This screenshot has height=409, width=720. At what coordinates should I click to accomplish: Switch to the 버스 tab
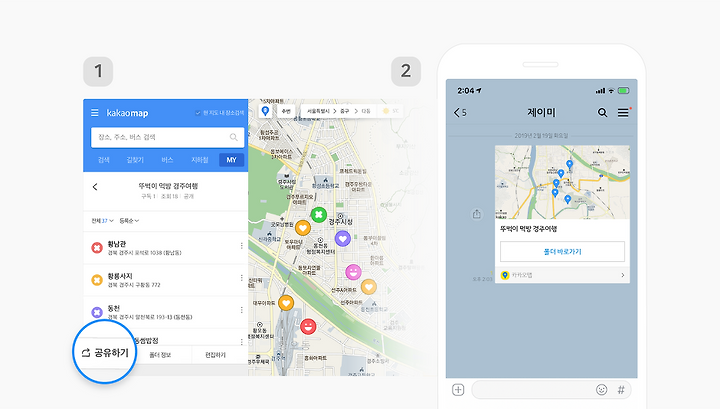167,160
